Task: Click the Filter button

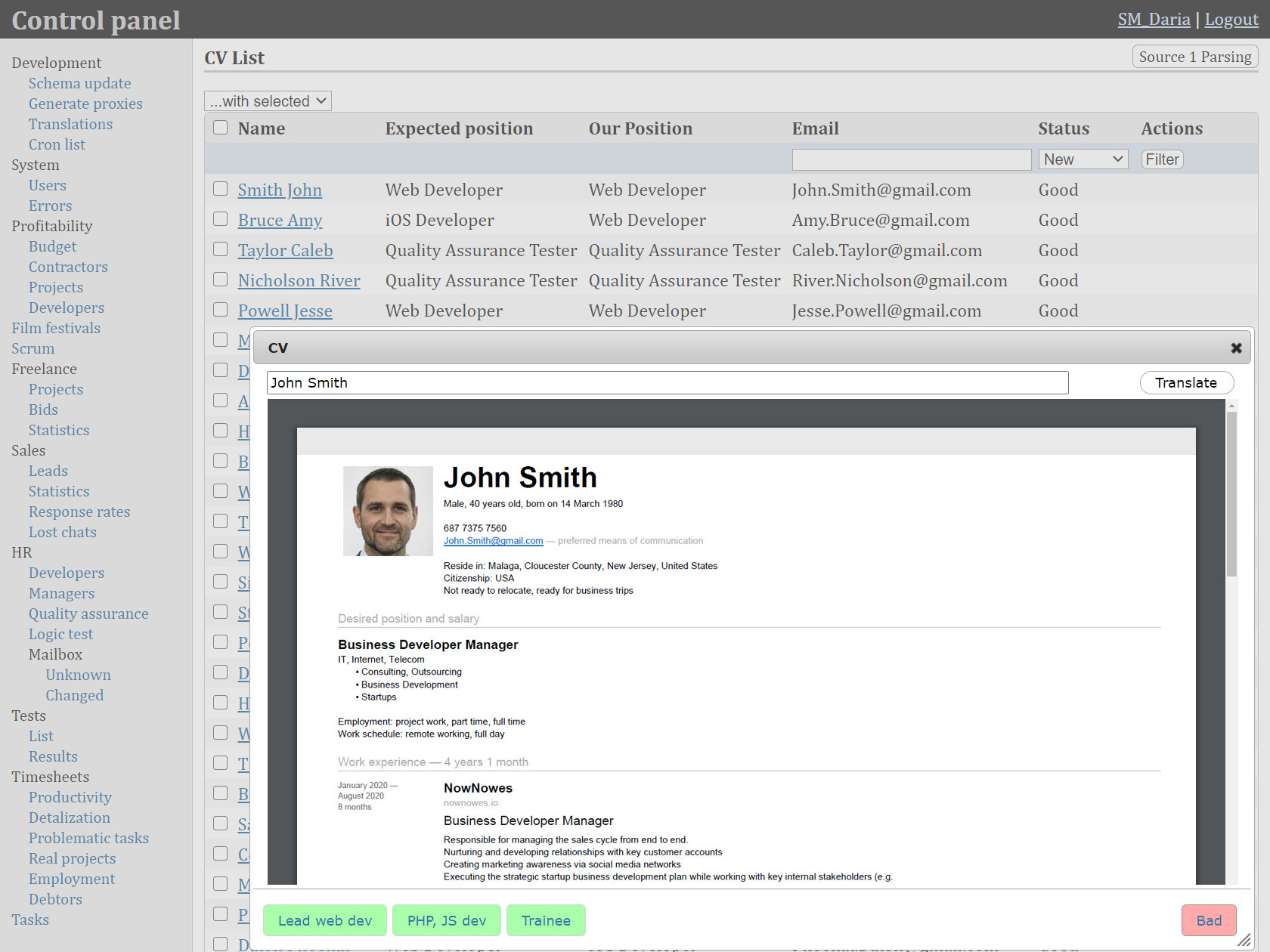Action: coord(1161,159)
